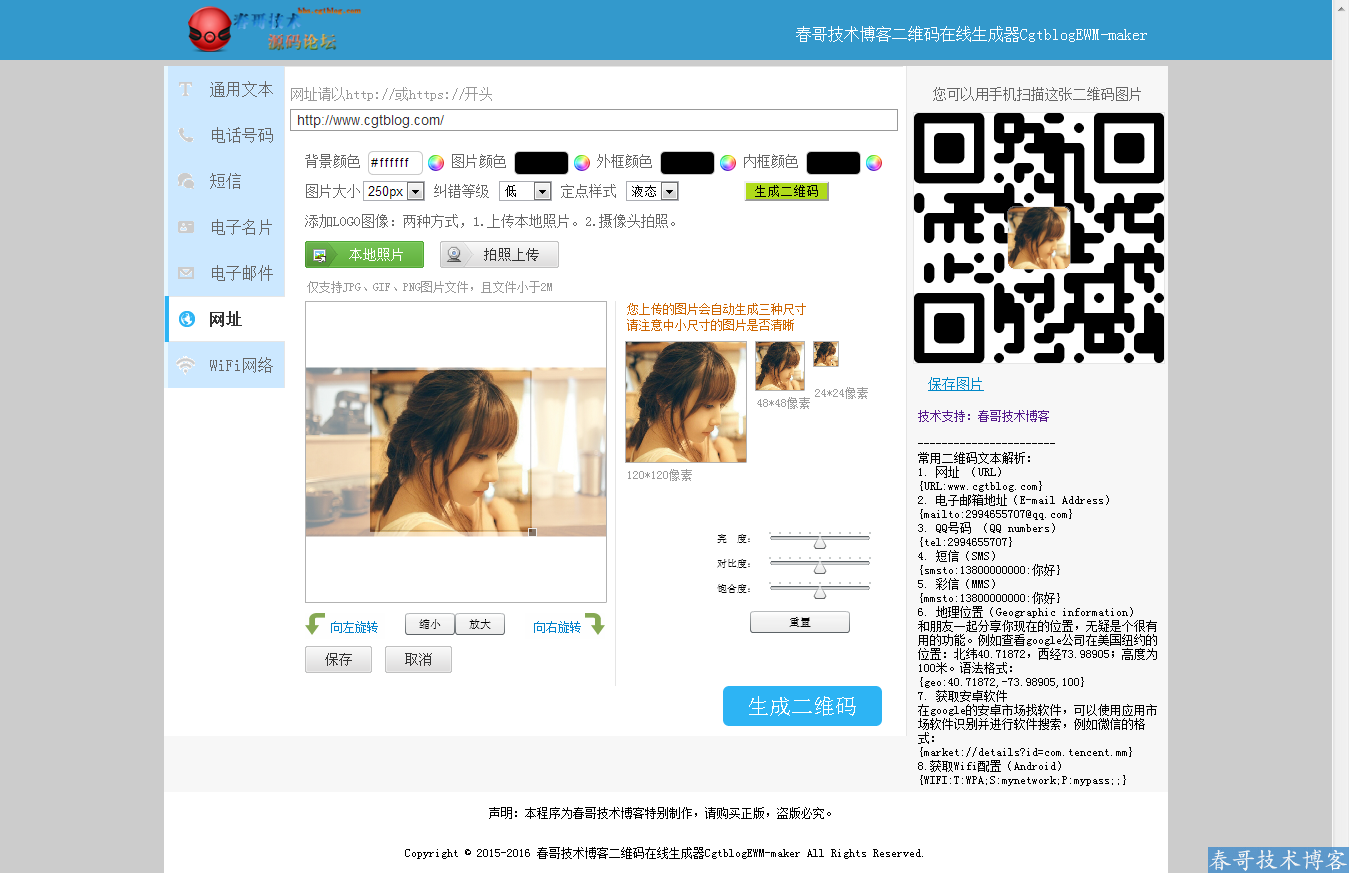
Task: Click the '{WIFI:T:WPA;S:mynetwork;P:mypass;;}' example
Action: coord(1022,780)
